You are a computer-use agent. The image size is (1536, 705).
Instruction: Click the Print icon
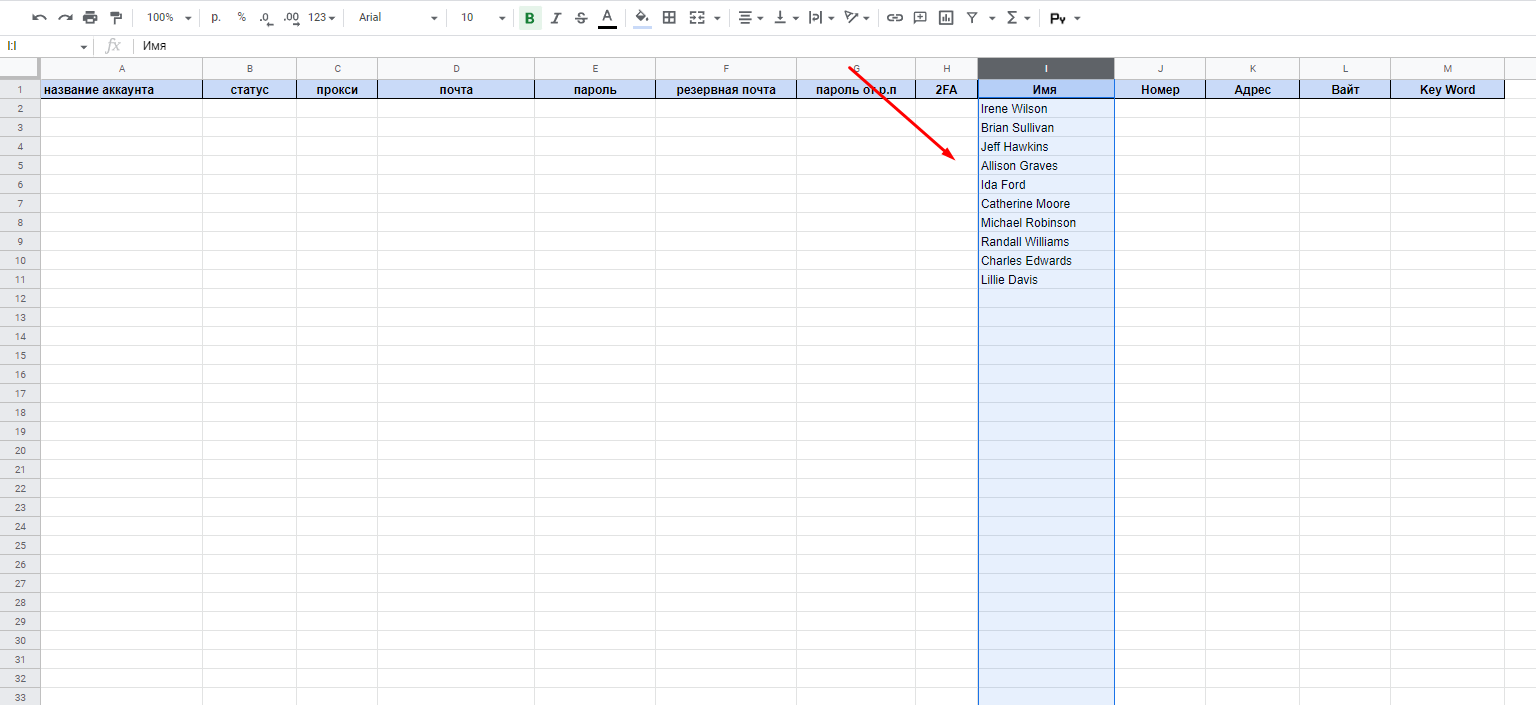click(x=91, y=18)
